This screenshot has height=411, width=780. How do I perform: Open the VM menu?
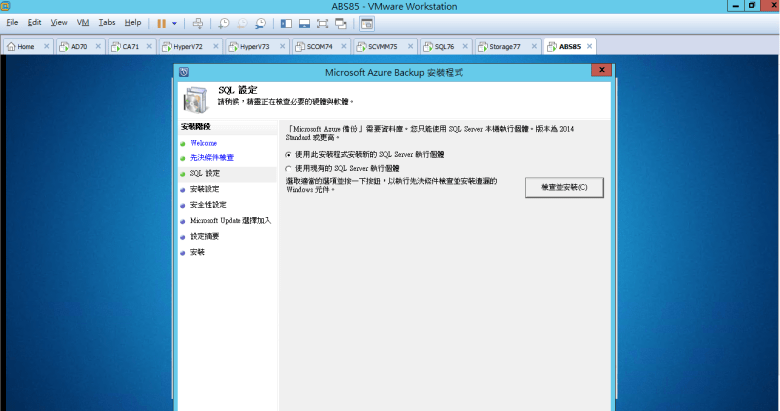[x=83, y=22]
